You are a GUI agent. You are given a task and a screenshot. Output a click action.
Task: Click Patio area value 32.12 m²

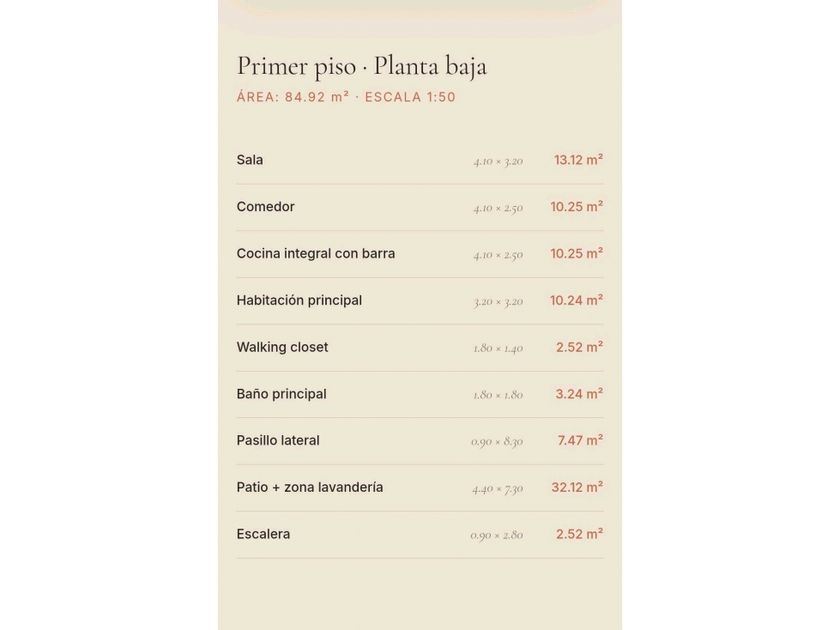click(x=578, y=488)
